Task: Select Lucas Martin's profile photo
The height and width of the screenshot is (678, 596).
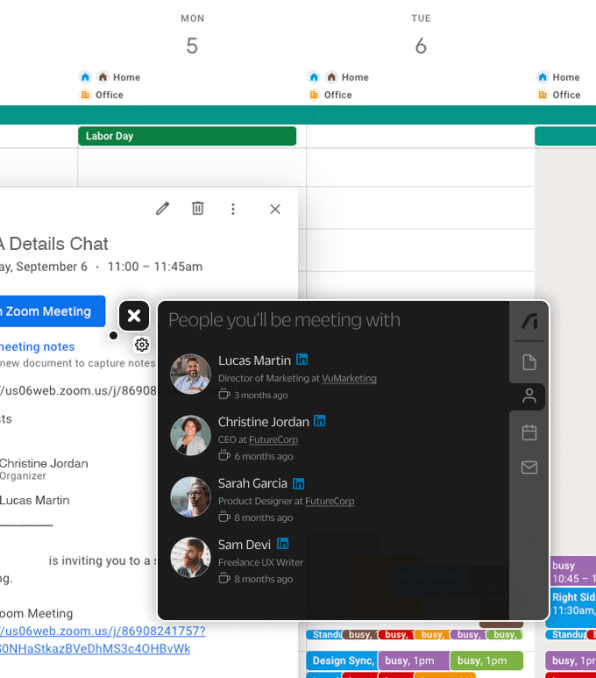Action: pyautogui.click(x=191, y=374)
